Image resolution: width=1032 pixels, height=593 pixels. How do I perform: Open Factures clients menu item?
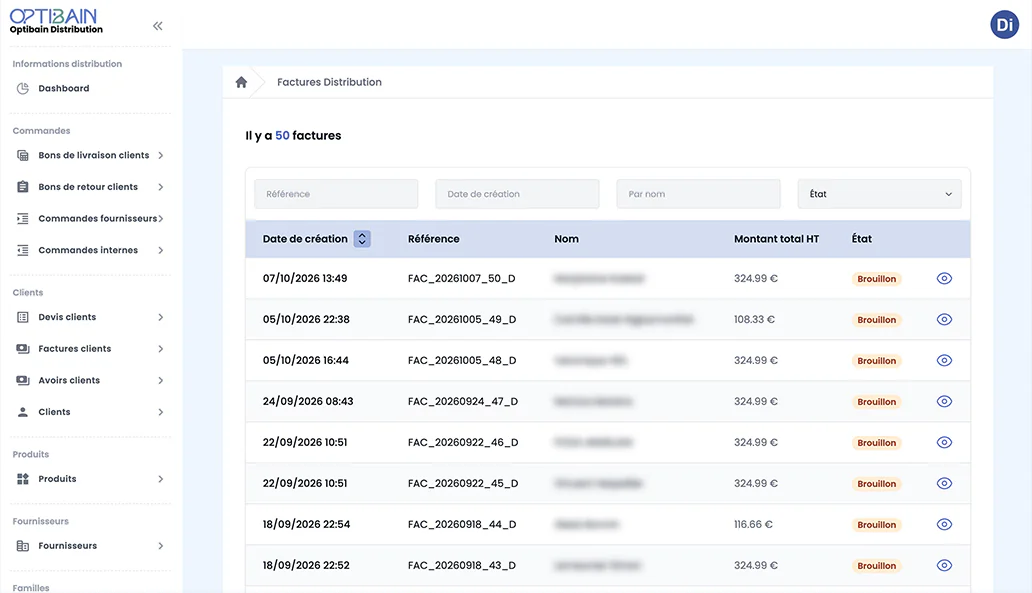point(74,349)
